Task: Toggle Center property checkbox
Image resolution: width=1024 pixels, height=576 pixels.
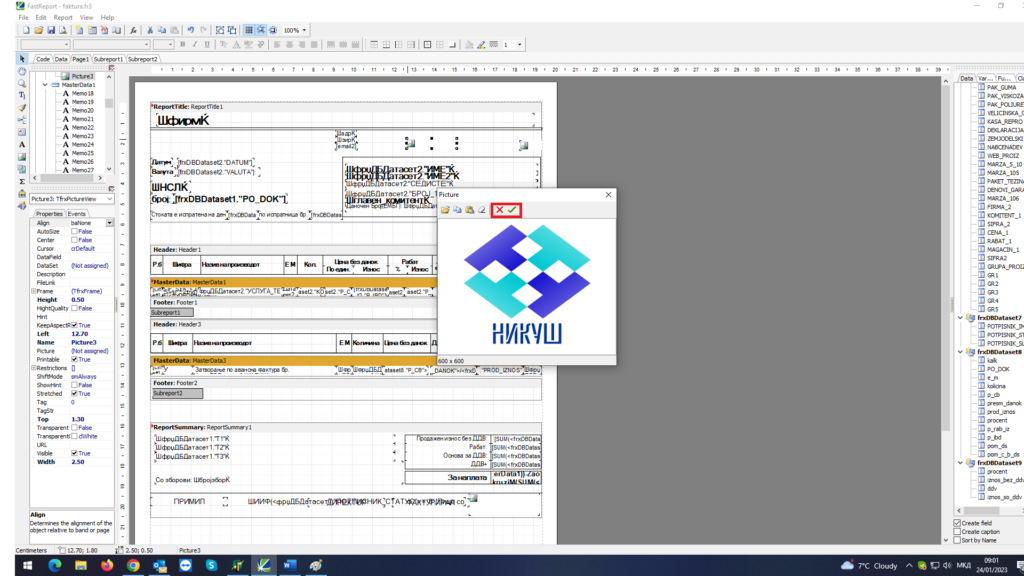Action: [74, 240]
